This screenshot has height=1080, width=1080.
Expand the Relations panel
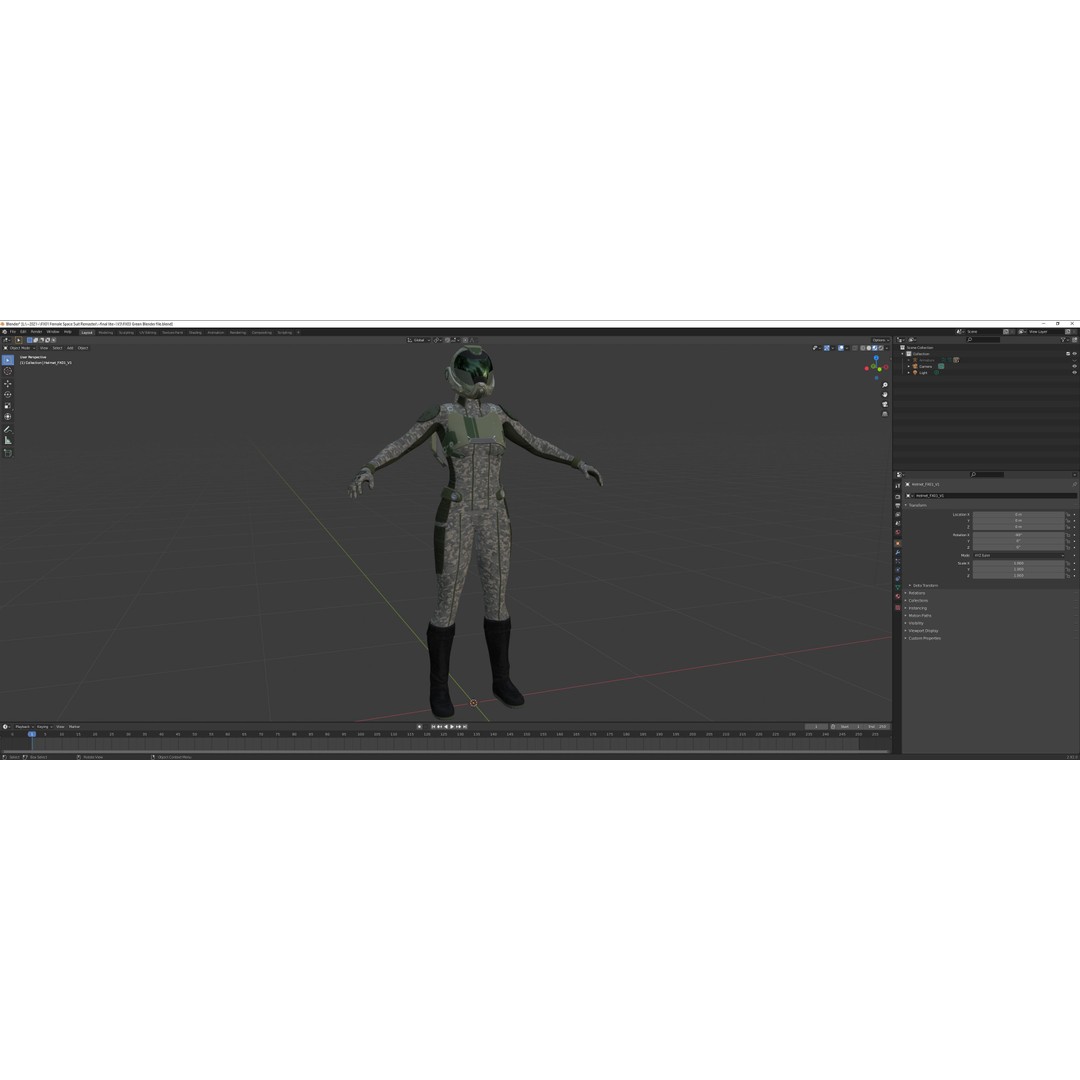[x=915, y=593]
